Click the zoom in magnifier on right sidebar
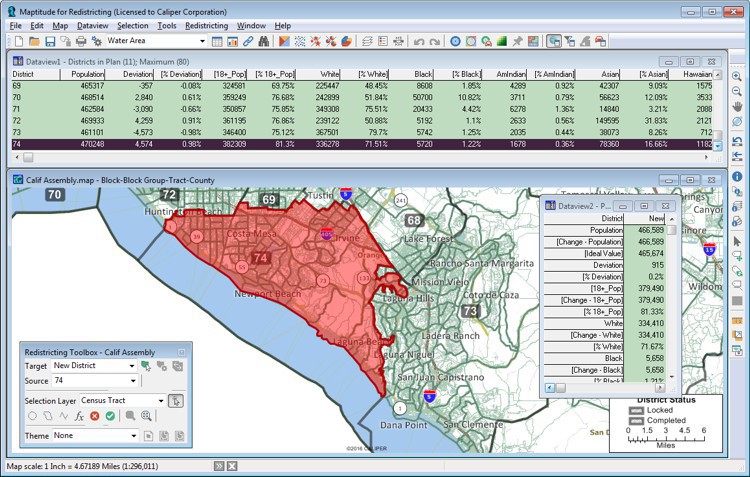 (x=737, y=76)
